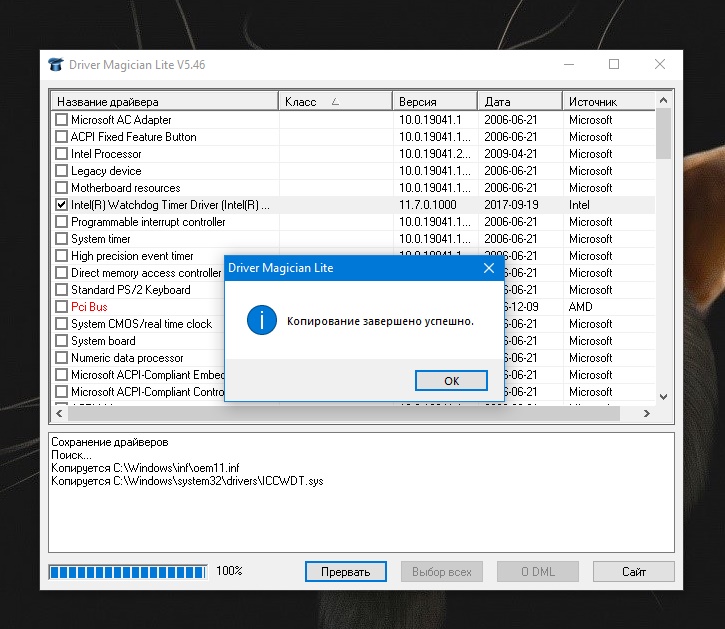Sort by Дата column header

click(520, 101)
